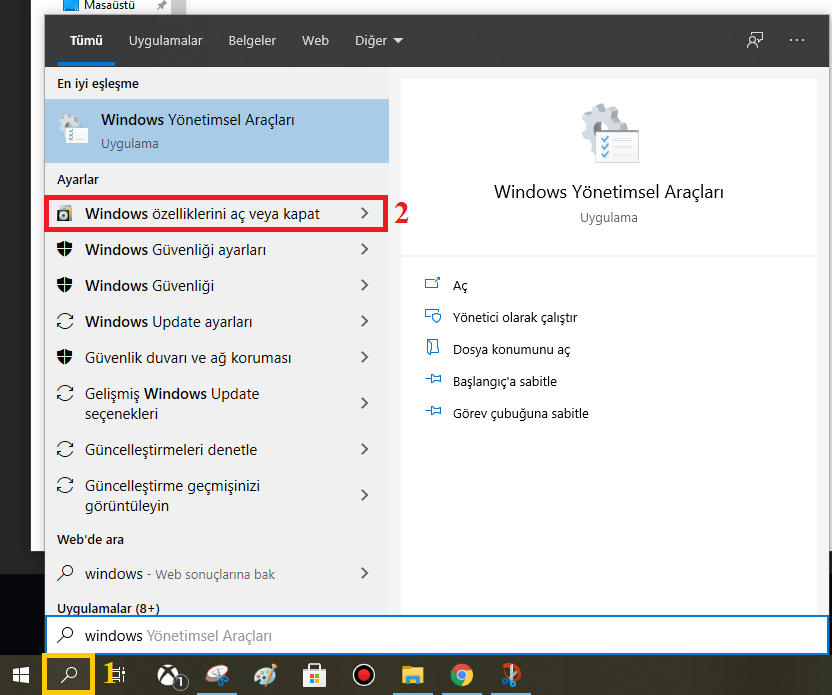Expand the arrow in the Windows Güvenliği row

(x=365, y=285)
